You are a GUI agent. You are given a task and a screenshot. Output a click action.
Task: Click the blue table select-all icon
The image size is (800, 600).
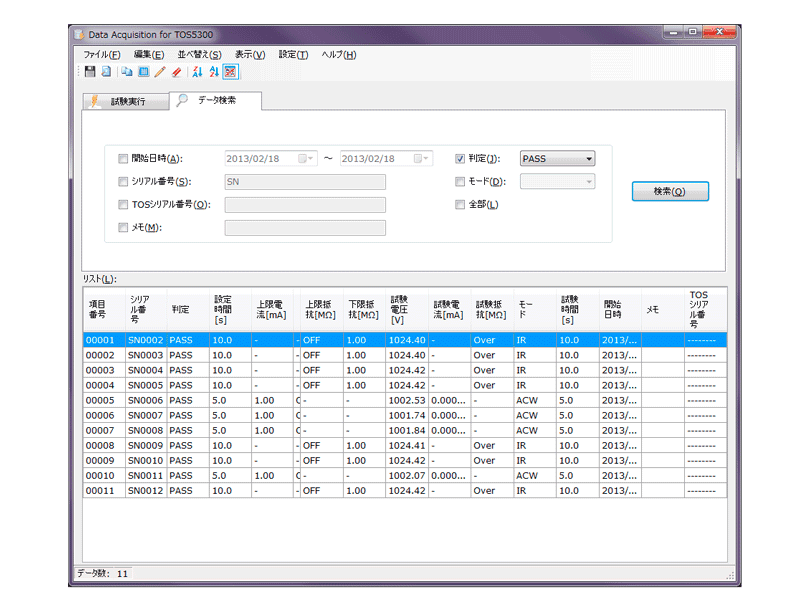(x=144, y=72)
